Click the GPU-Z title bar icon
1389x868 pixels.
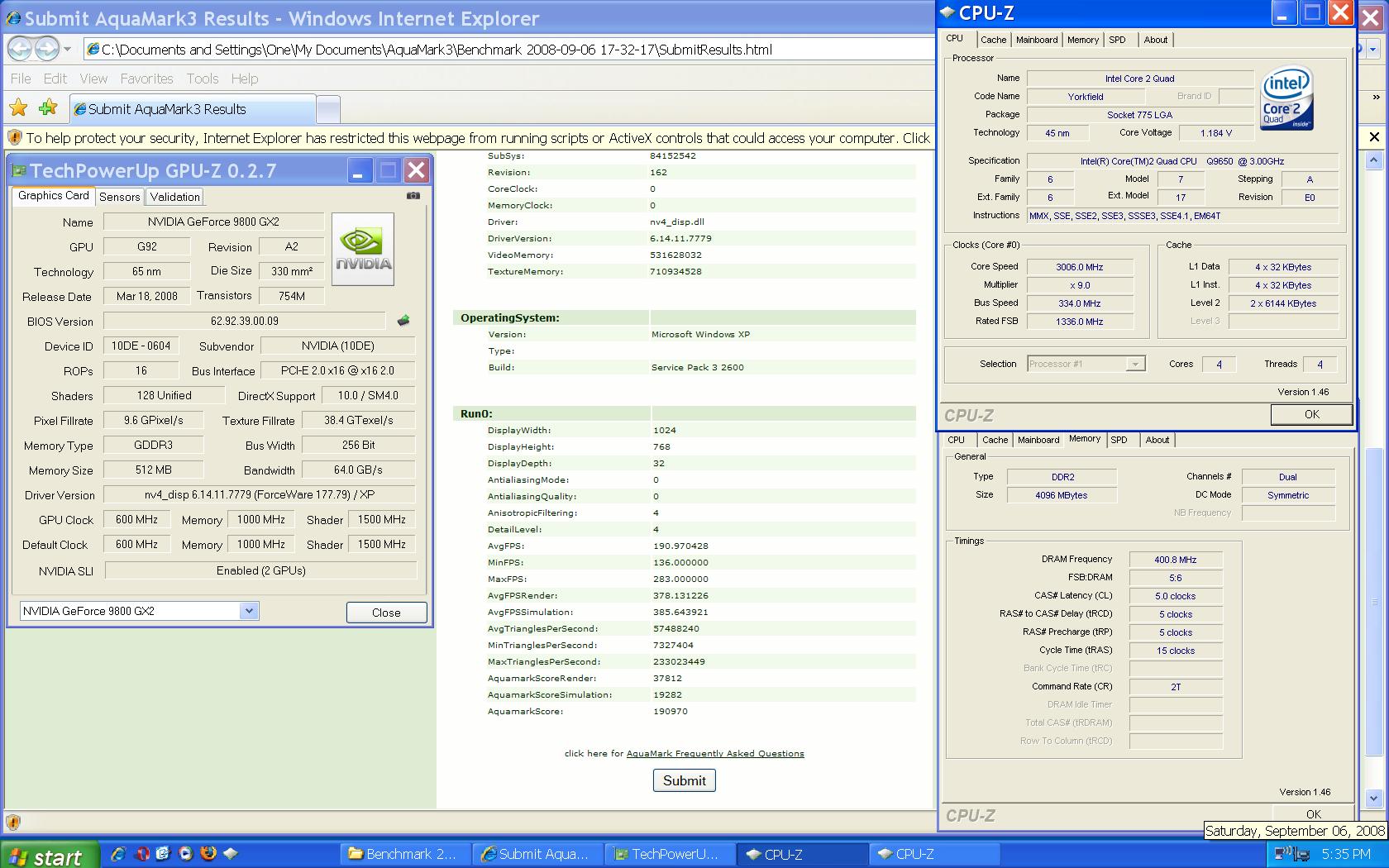click(x=19, y=171)
